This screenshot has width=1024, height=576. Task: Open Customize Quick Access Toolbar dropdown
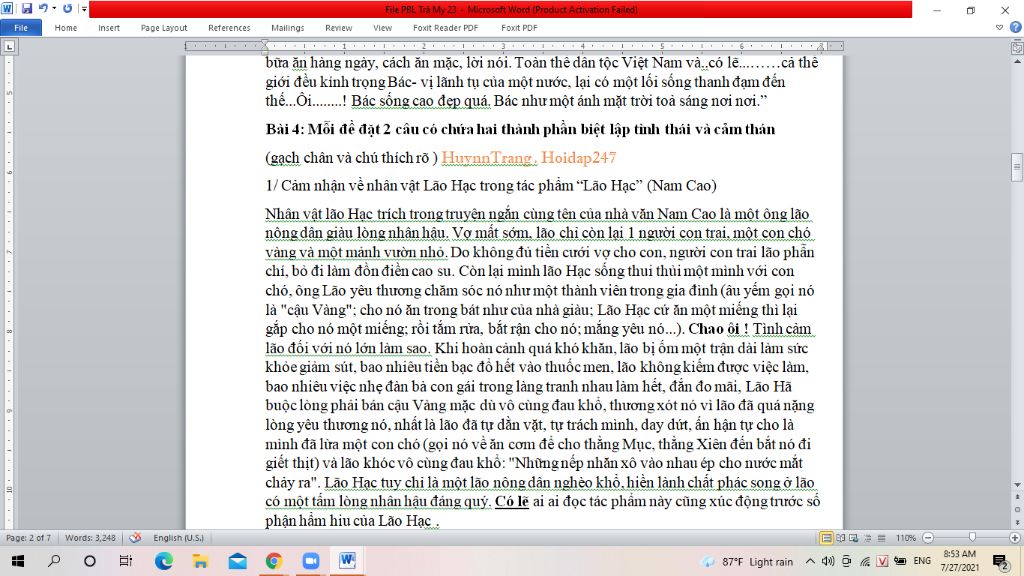coord(84,8)
